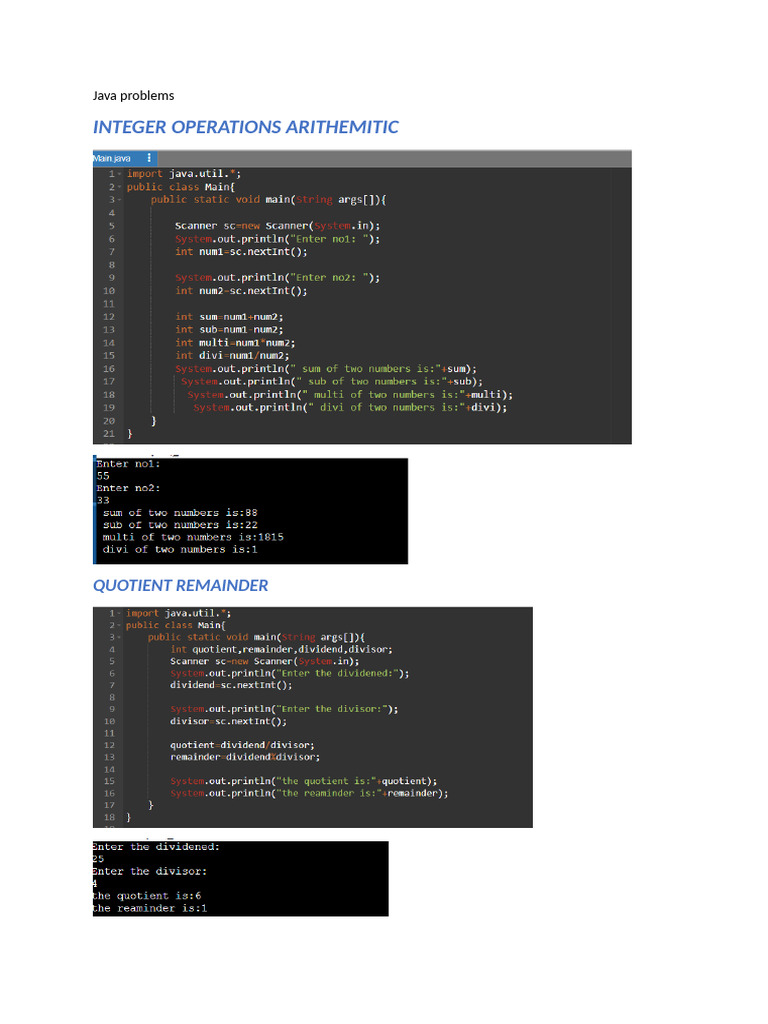Click the INTEGER OPERATIONS ARITHEMITIC heading
Image resolution: width=768 pixels, height=1024 pixels.
click(x=245, y=127)
